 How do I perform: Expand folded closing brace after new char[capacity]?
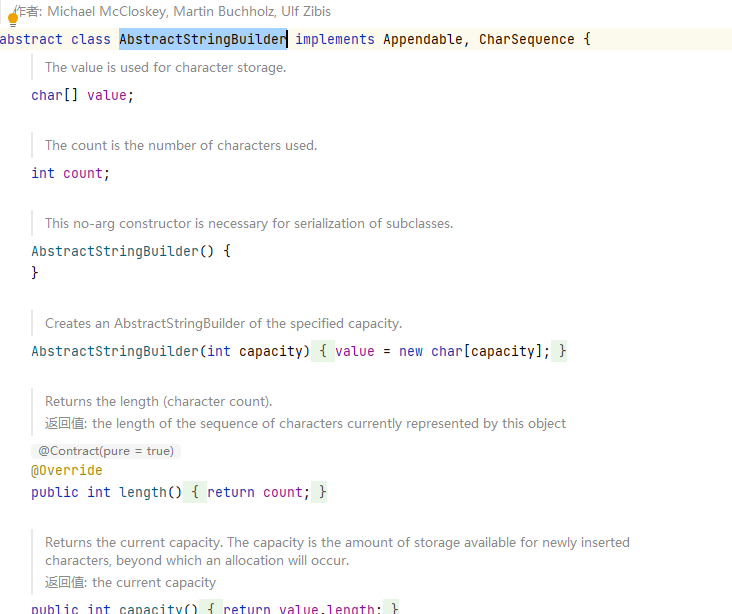coord(562,351)
